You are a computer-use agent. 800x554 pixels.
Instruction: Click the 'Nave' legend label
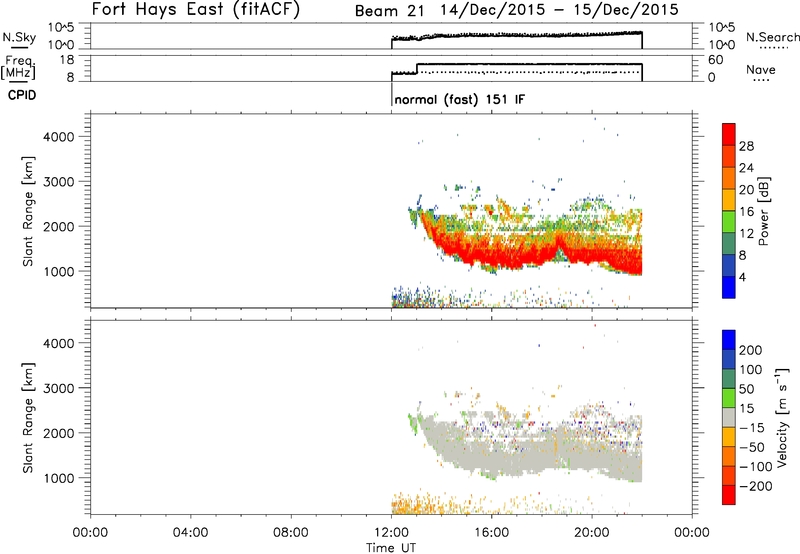(x=761, y=69)
